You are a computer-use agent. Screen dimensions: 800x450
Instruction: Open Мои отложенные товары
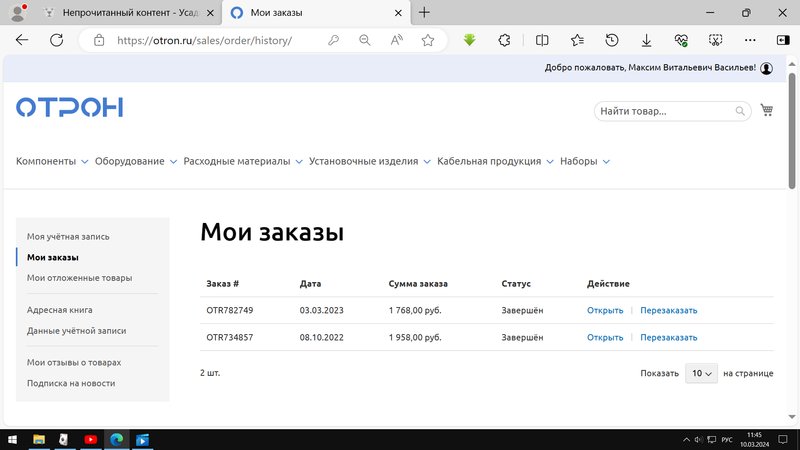(80, 278)
